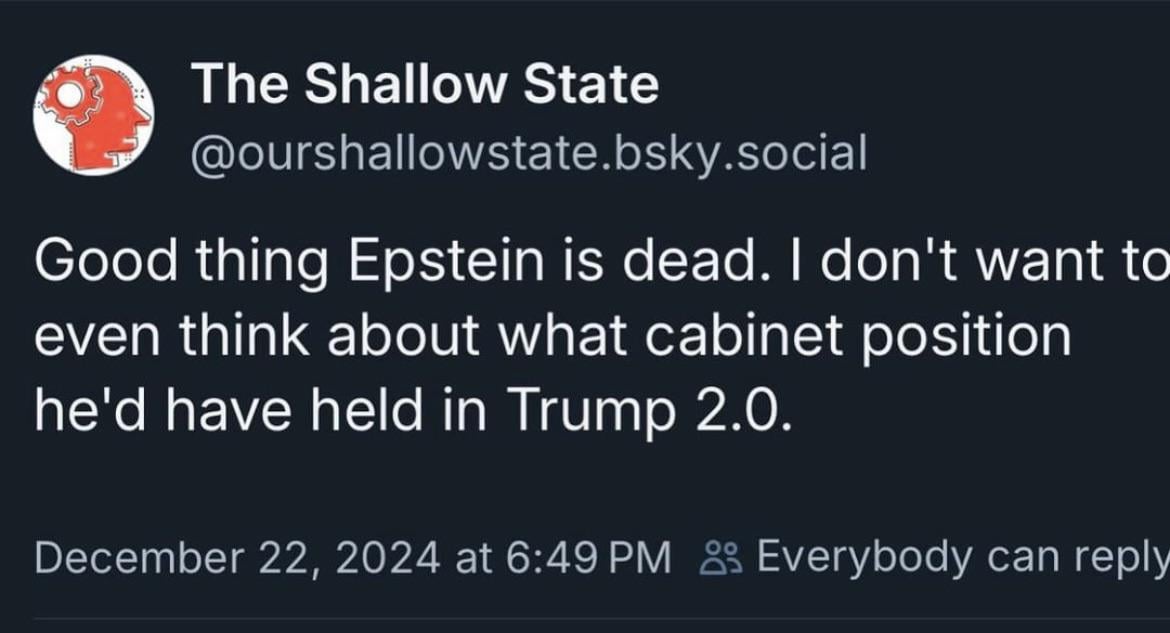Open the display name The Shallow State

[x=425, y=83]
